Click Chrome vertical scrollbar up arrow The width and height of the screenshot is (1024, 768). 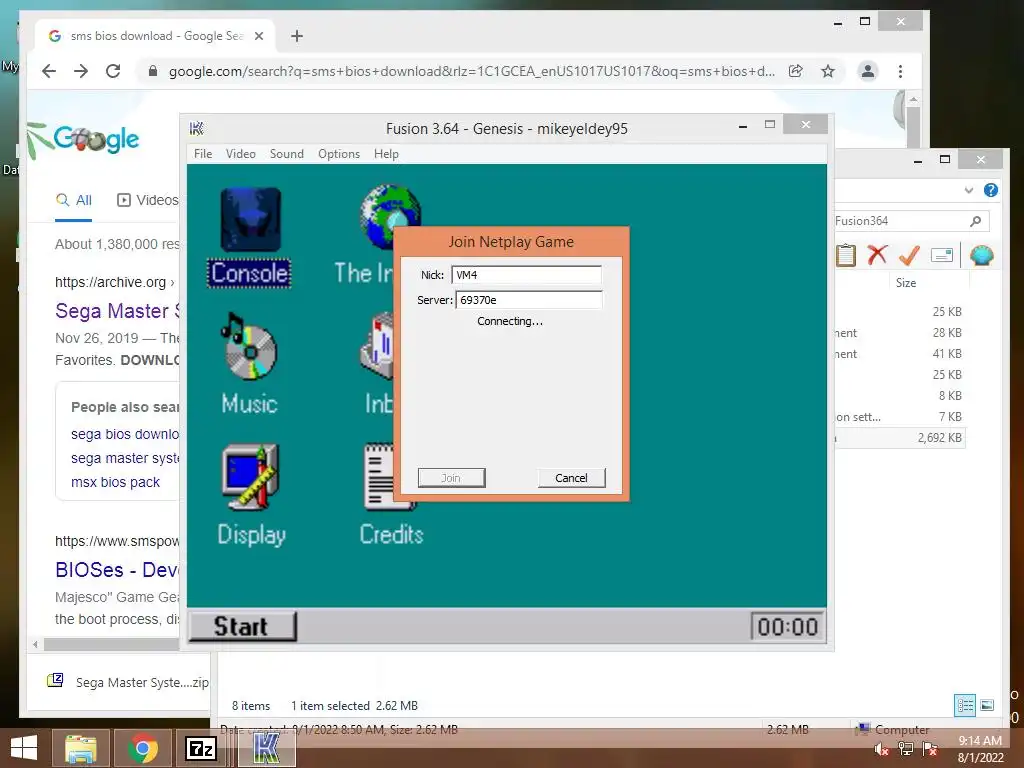[x=914, y=100]
